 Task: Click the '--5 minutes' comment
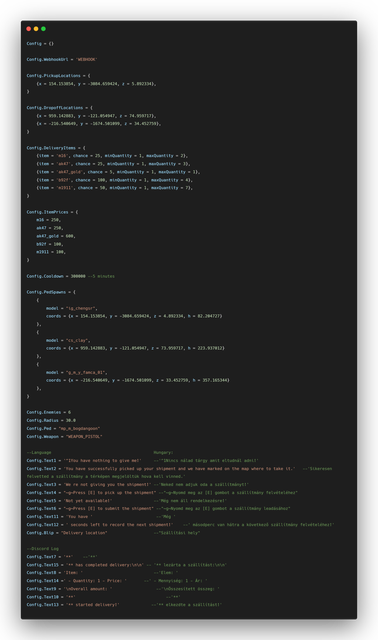pos(101,276)
